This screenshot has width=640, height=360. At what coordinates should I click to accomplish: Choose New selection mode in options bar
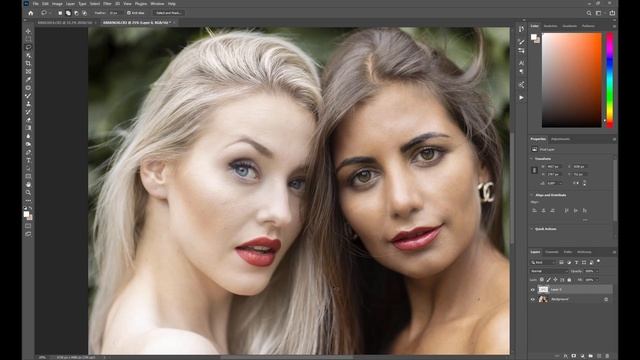click(60, 13)
